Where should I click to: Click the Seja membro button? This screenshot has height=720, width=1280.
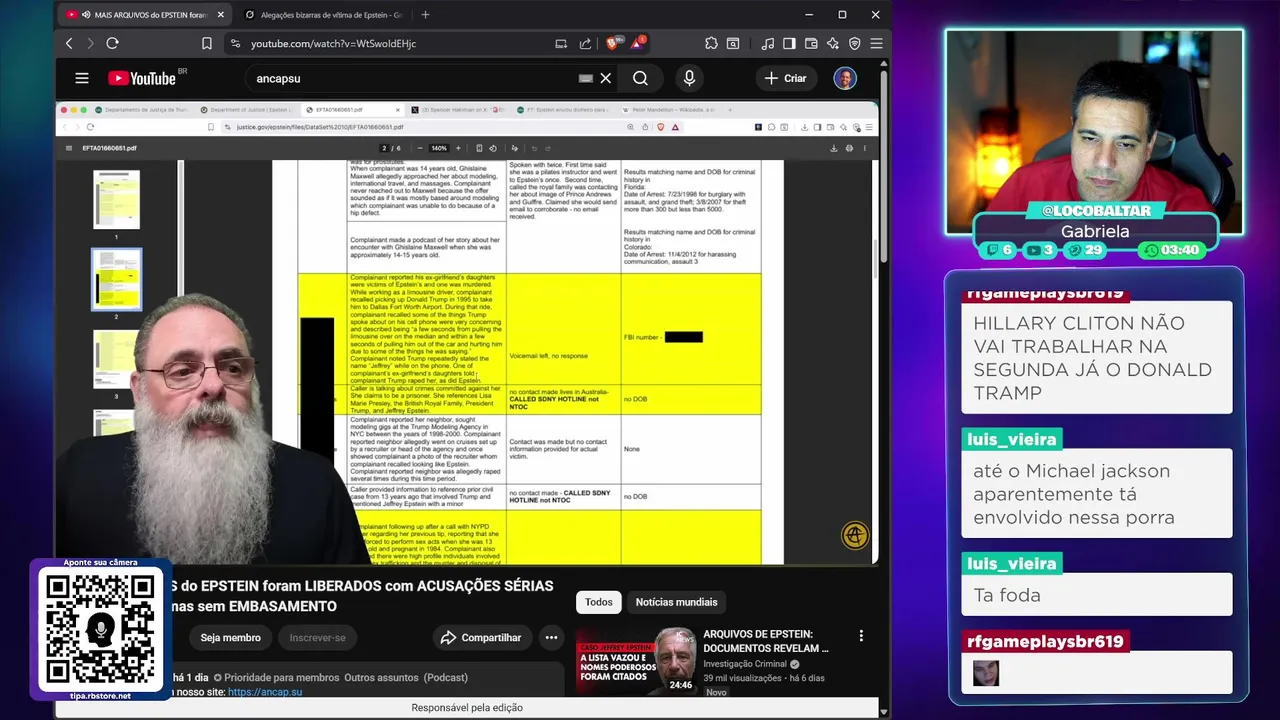tap(230, 638)
